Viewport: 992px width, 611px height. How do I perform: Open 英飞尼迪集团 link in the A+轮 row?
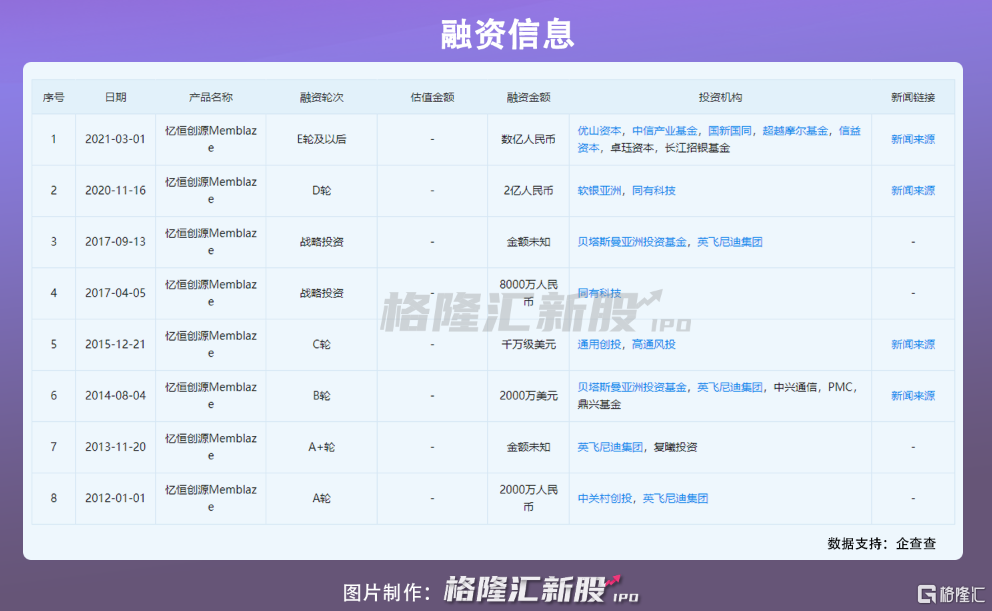(x=611, y=447)
